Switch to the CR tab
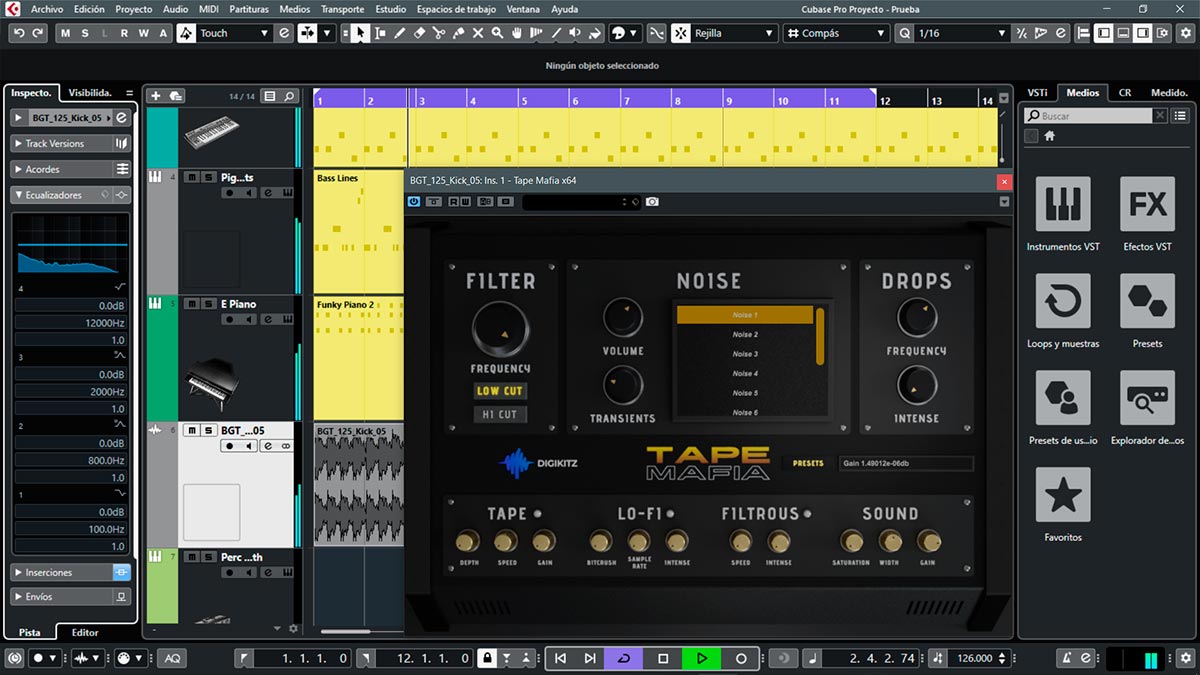Viewport: 1200px width, 675px height. tap(1125, 92)
